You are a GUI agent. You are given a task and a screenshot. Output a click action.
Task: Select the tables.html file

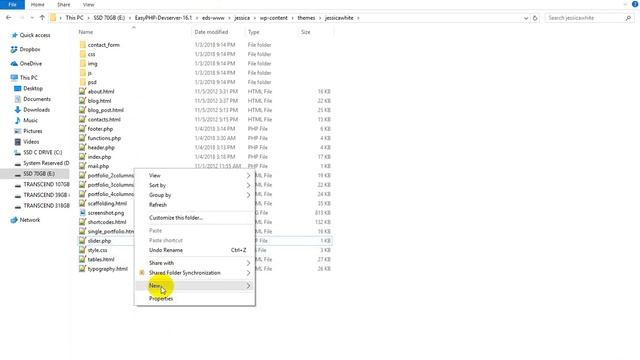(x=101, y=260)
